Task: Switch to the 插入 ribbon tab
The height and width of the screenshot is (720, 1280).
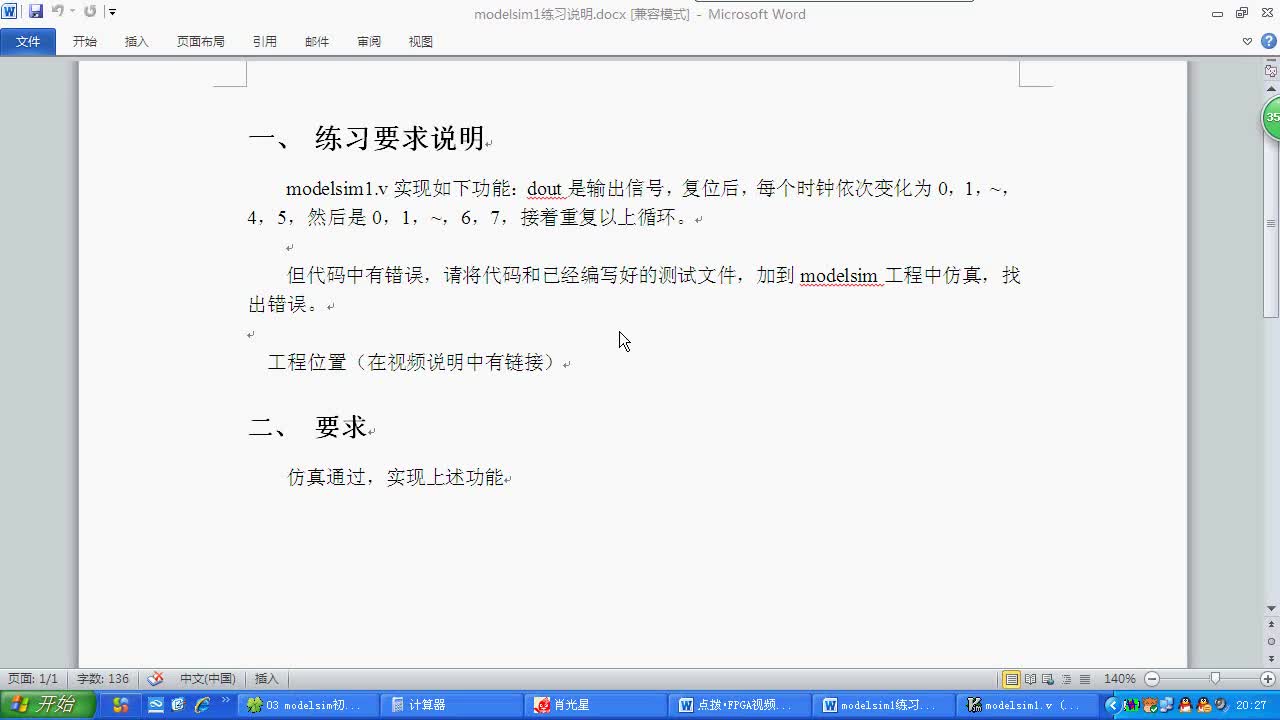Action: click(x=137, y=41)
